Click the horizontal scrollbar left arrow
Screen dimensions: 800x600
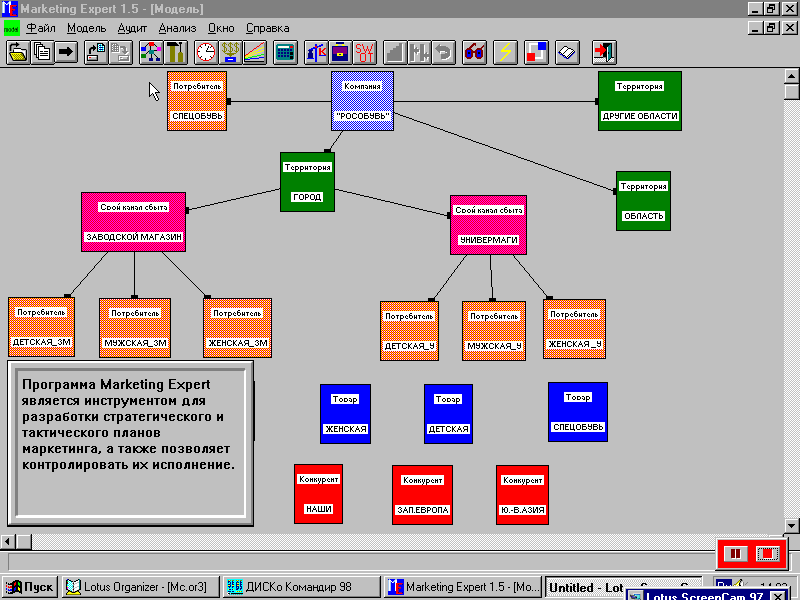[8, 541]
